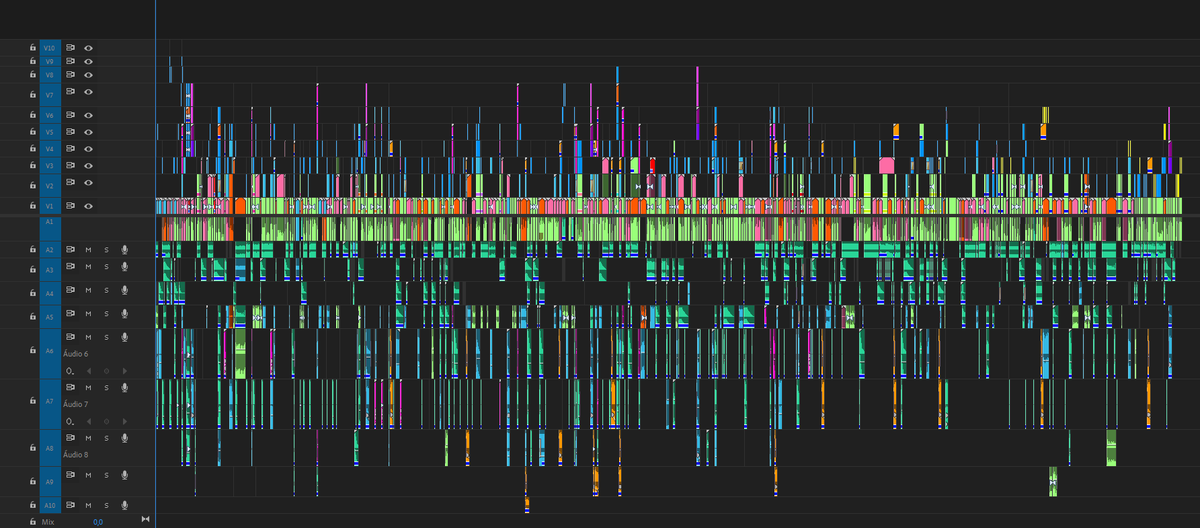This screenshot has height=528, width=1200.
Task: Select the large pink clip on track V3
Action: click(x=886, y=165)
